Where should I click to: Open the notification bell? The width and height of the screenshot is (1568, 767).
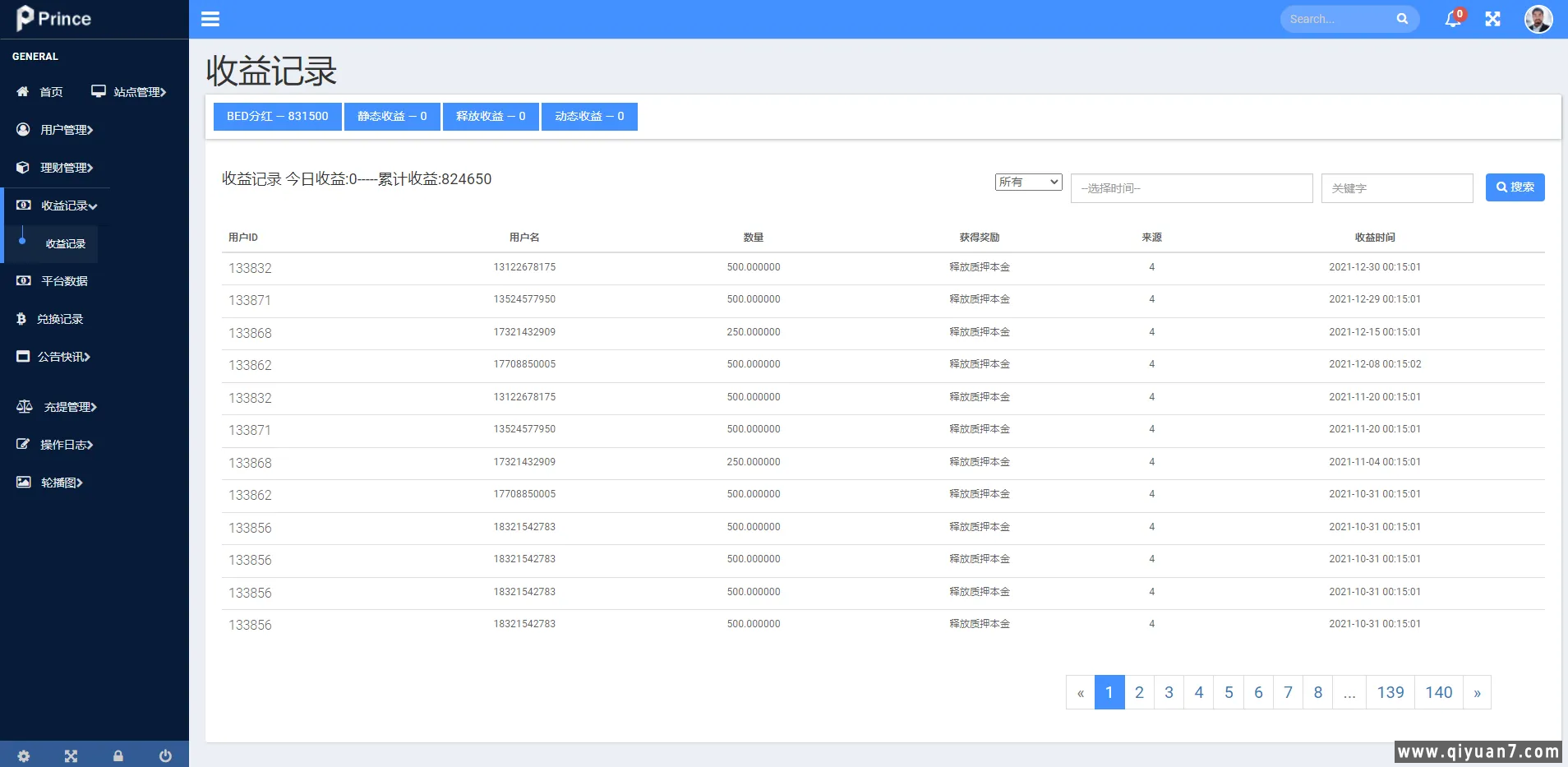click(x=1453, y=19)
